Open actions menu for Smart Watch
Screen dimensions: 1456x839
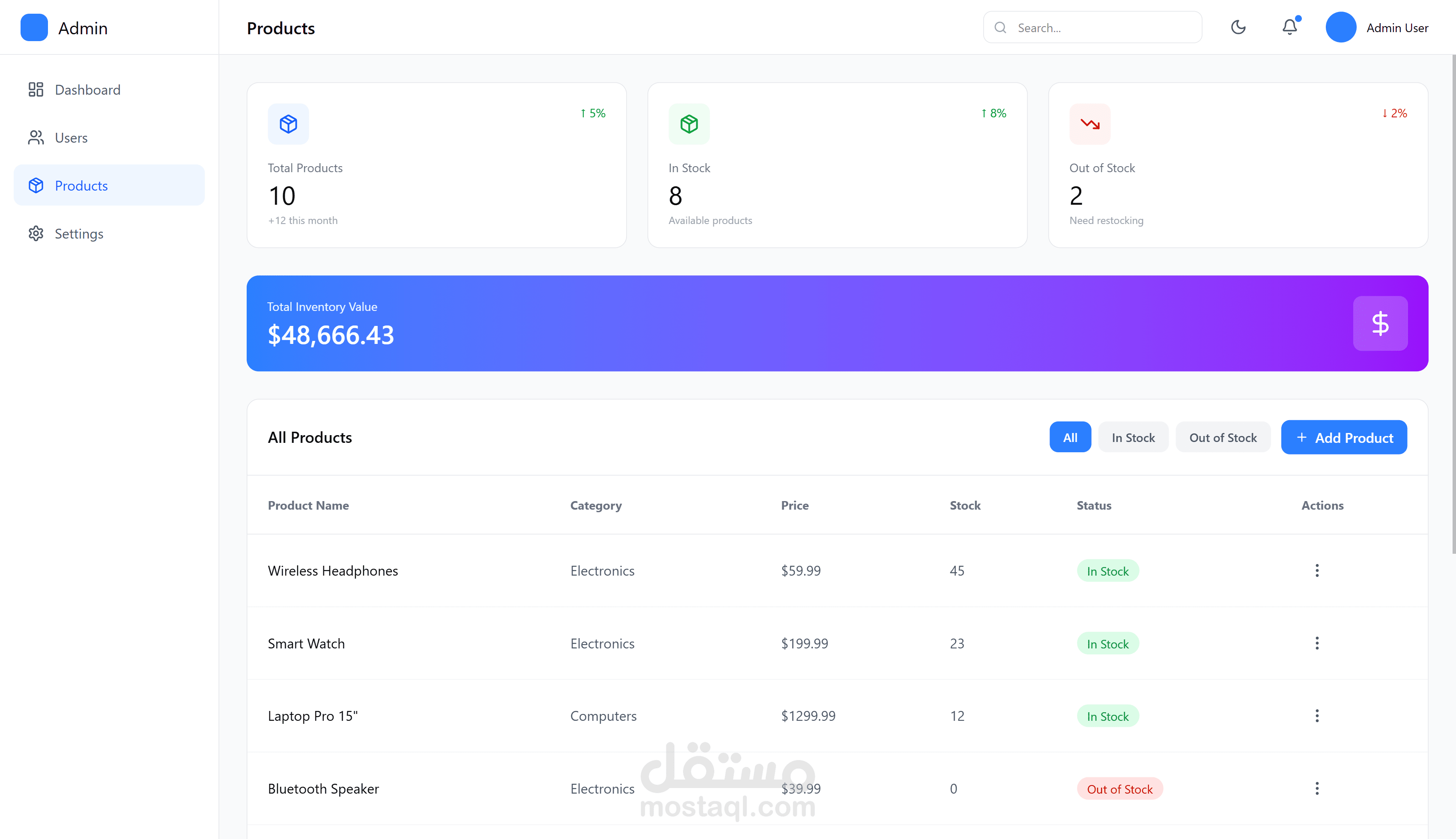tap(1316, 643)
